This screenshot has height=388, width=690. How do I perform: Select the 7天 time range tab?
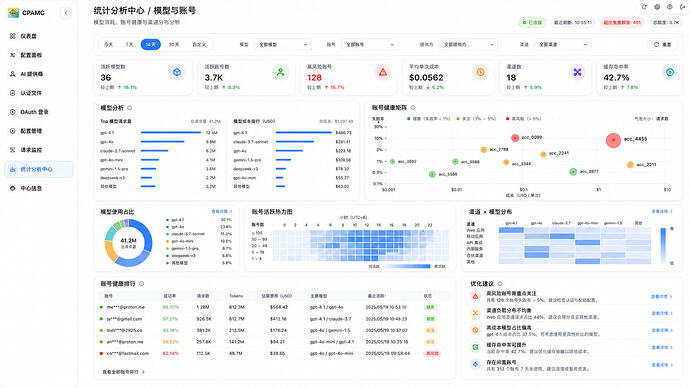(x=129, y=44)
